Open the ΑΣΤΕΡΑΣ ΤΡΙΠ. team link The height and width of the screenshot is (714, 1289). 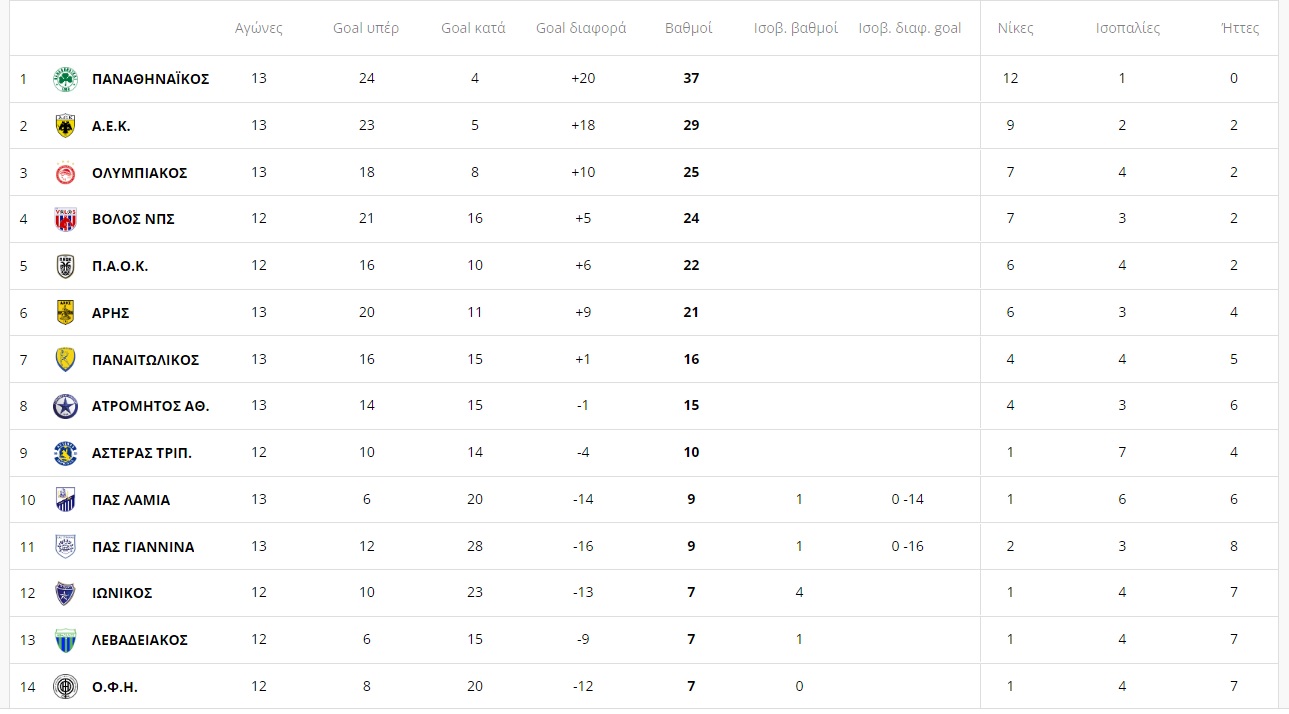coord(142,453)
